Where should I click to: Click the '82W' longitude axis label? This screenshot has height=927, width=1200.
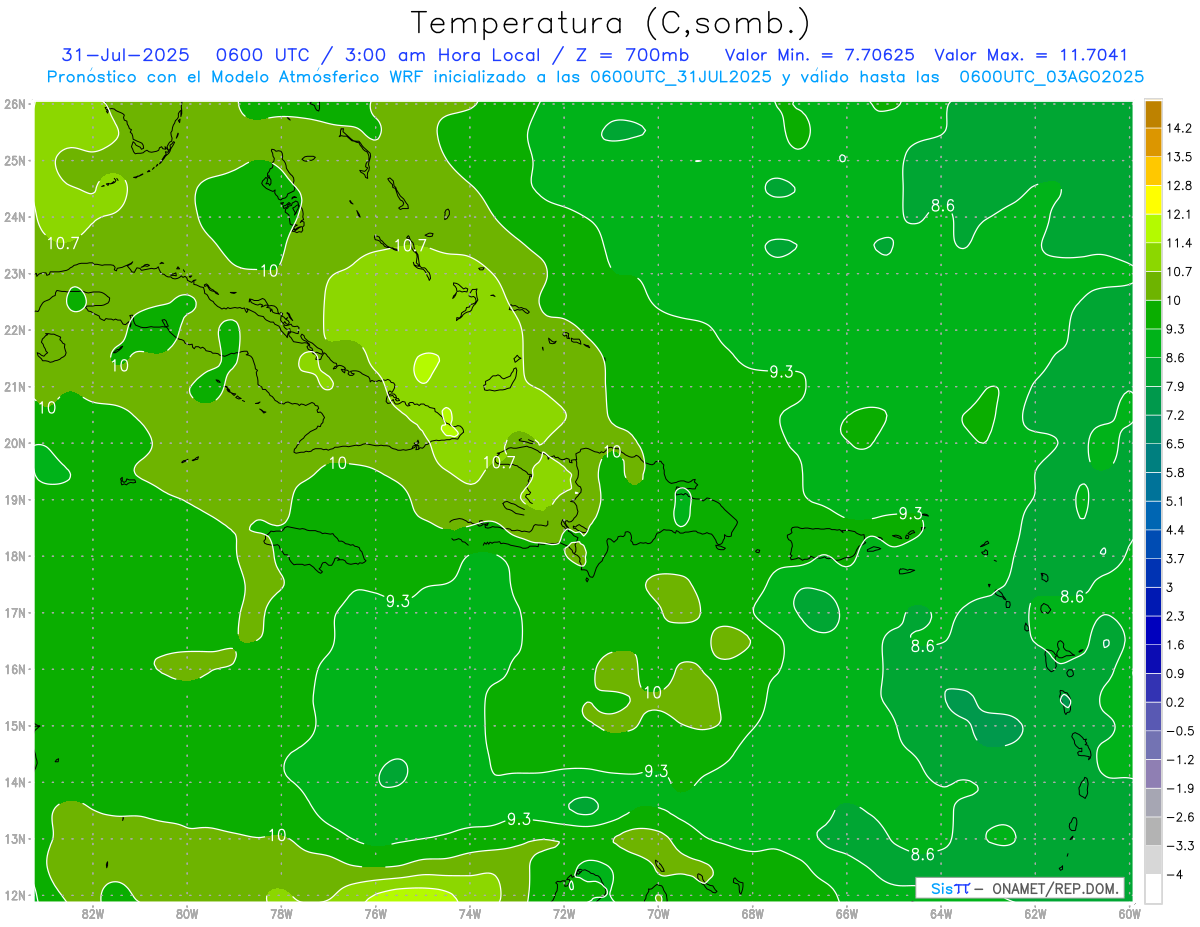tap(92, 913)
